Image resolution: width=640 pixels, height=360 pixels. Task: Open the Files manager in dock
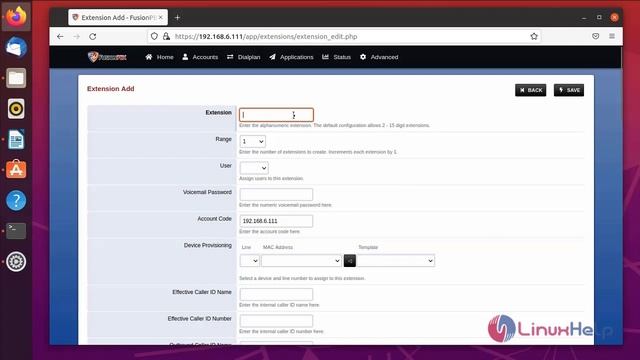pyautogui.click(x=16, y=78)
